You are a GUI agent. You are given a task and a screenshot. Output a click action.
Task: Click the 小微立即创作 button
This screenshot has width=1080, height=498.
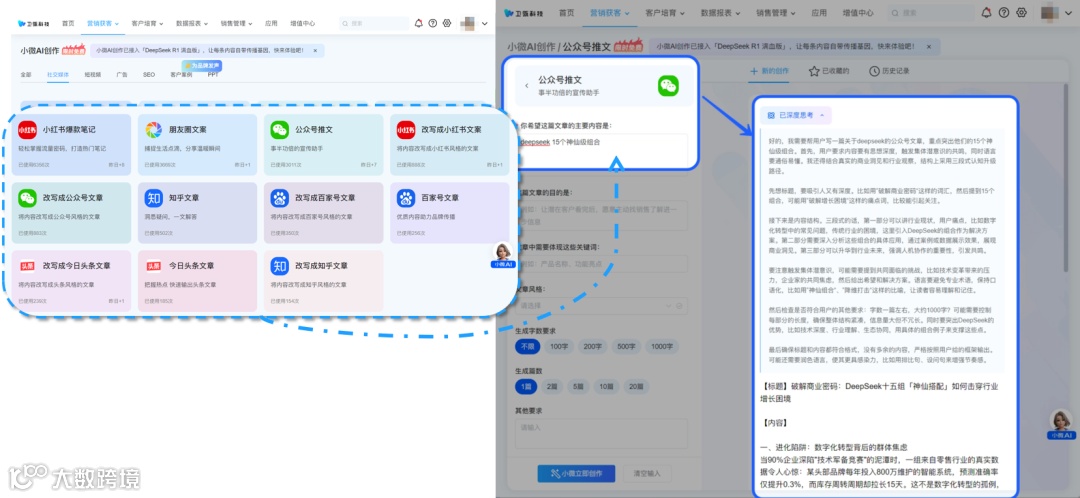coord(576,473)
